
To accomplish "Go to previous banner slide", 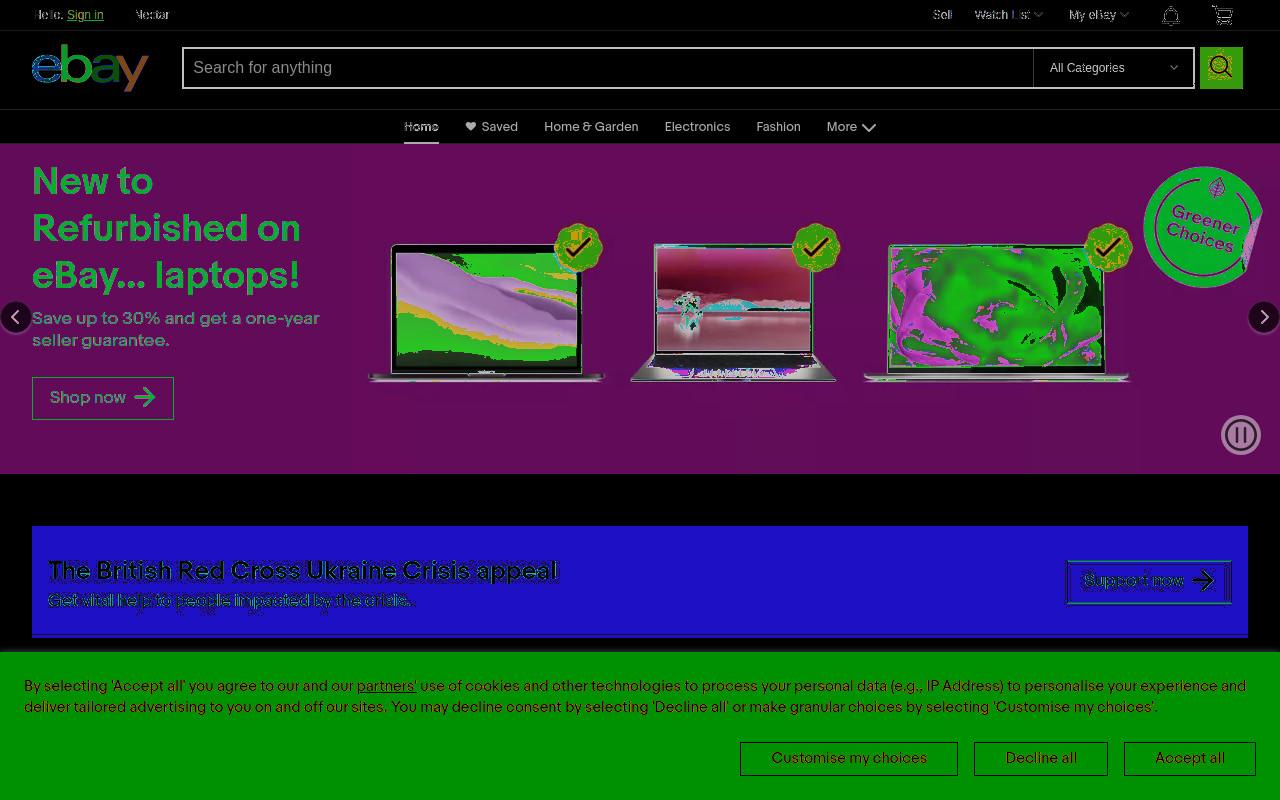I will [15, 317].
